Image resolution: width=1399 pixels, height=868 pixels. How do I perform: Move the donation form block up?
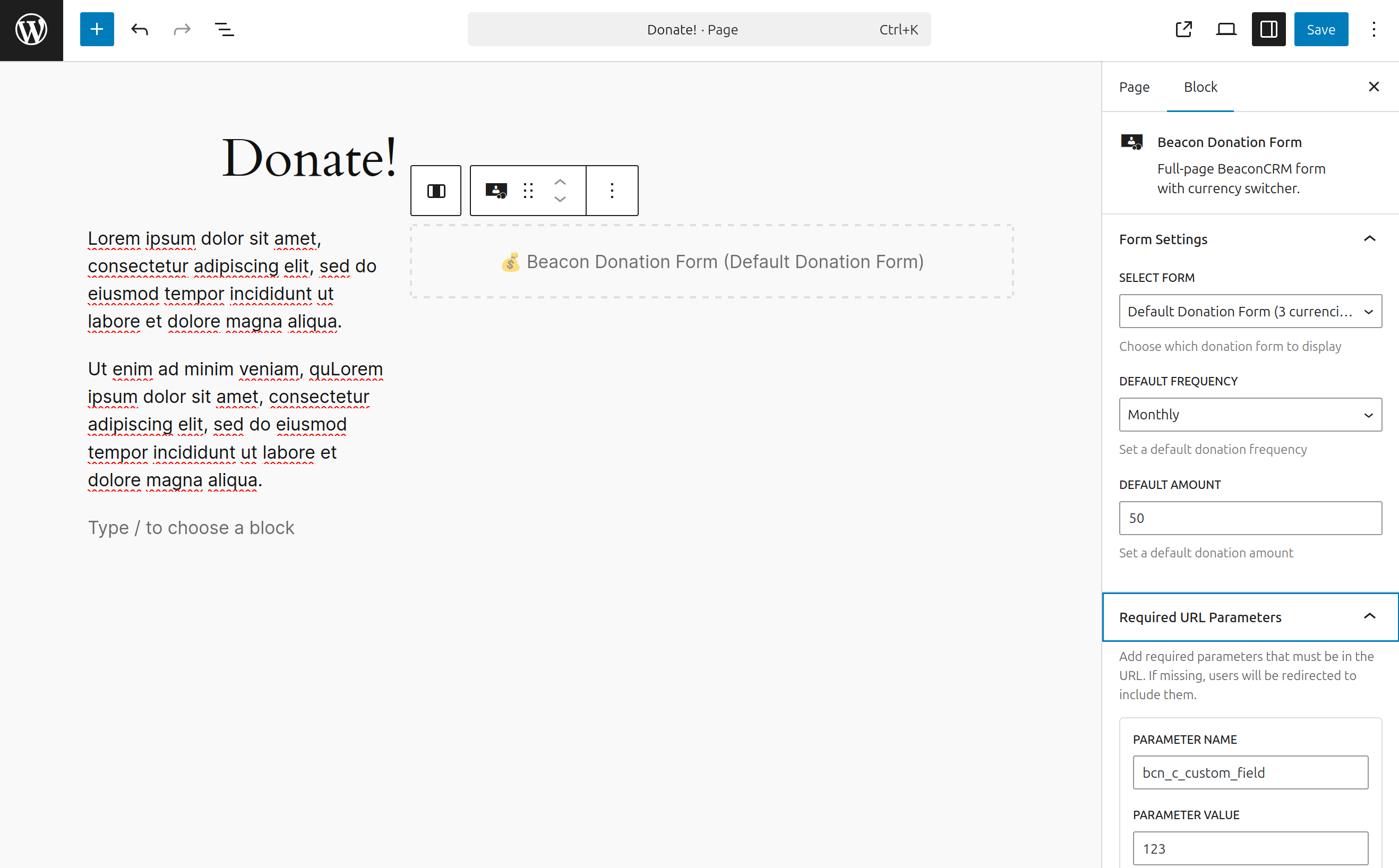pyautogui.click(x=560, y=182)
